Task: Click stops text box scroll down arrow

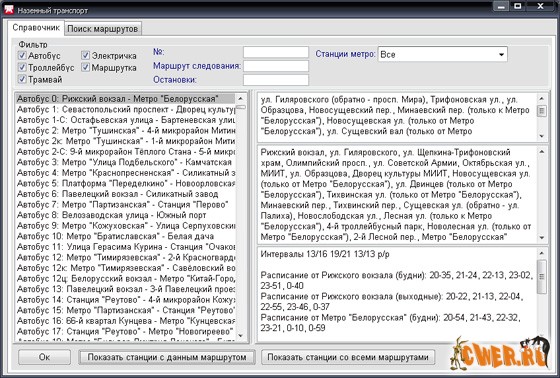Action: [x=542, y=238]
